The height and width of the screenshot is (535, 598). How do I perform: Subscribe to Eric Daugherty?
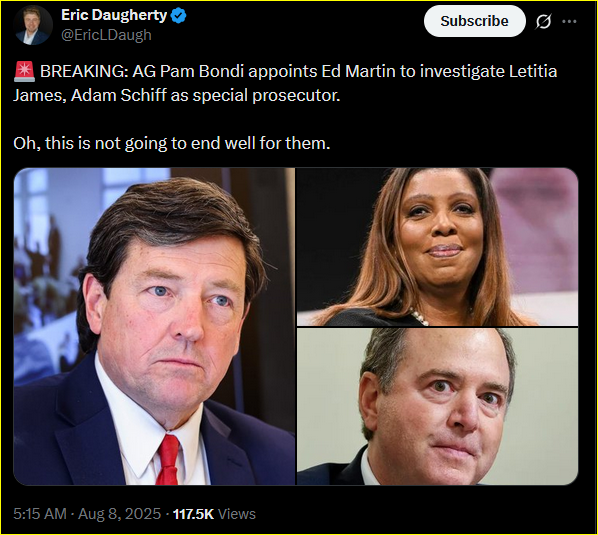coord(474,21)
